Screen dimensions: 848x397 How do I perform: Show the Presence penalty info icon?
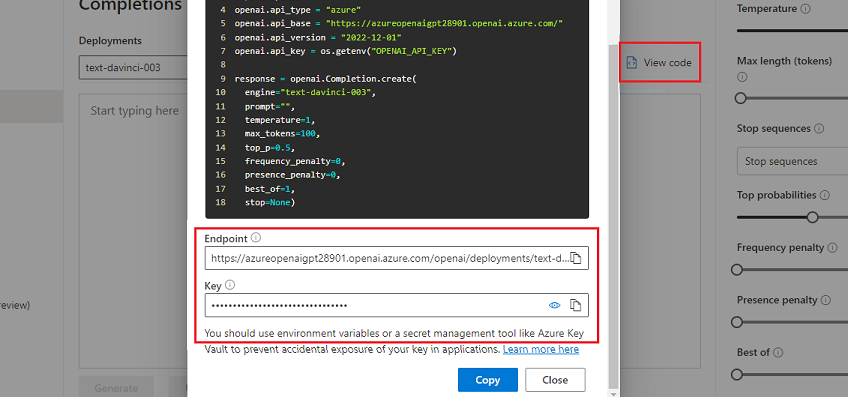pos(826,300)
